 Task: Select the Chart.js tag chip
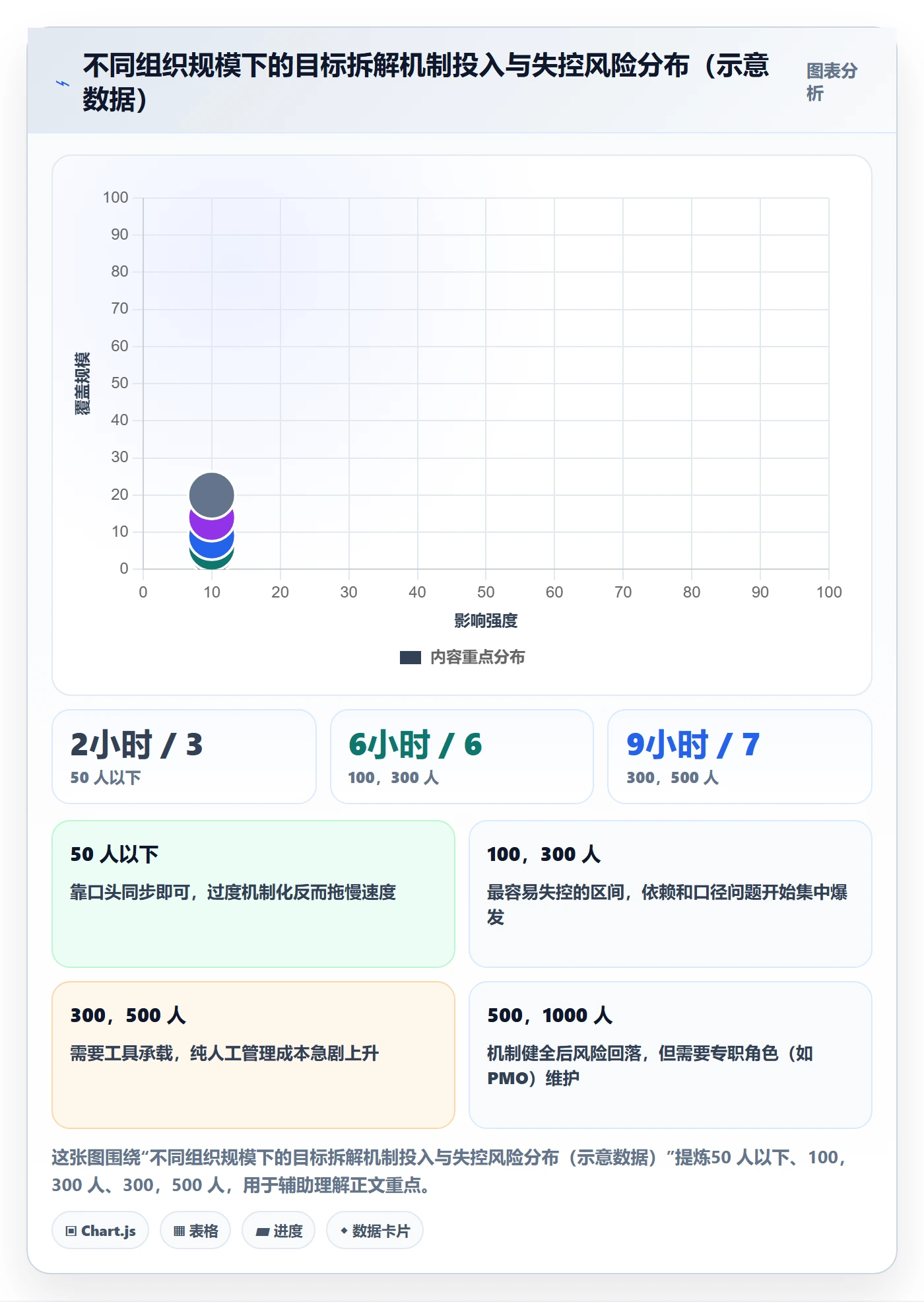100,1231
